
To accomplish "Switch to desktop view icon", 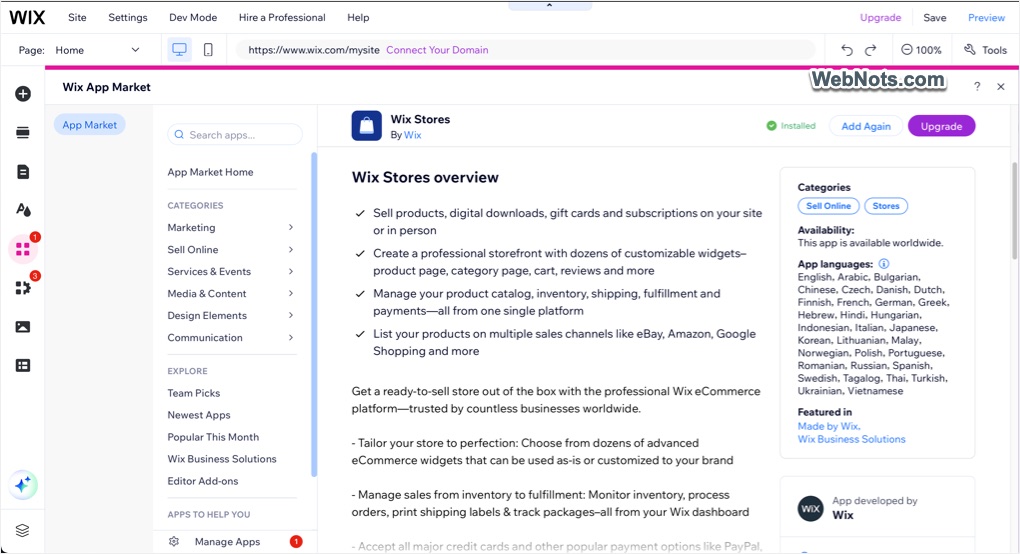I will click(x=180, y=50).
